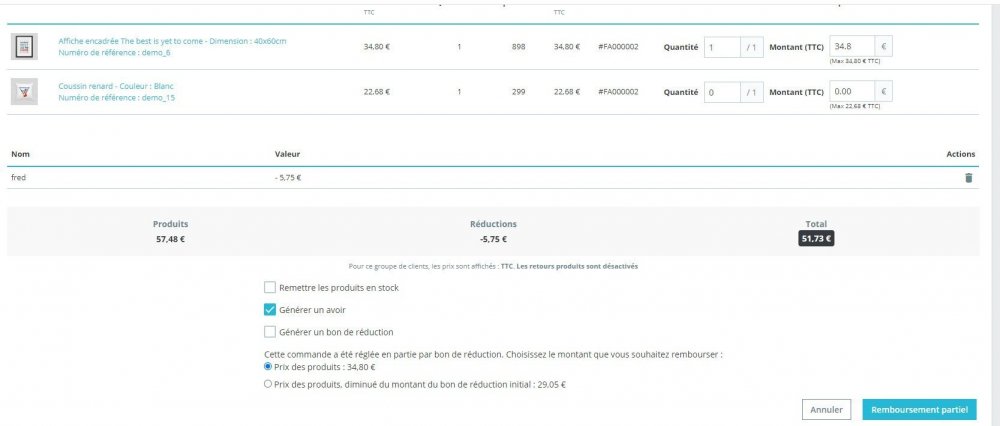Viewport: 1000px width, 426px height.
Task: Focus Montant (TTC) field showing 0.00
Action: 852,91
